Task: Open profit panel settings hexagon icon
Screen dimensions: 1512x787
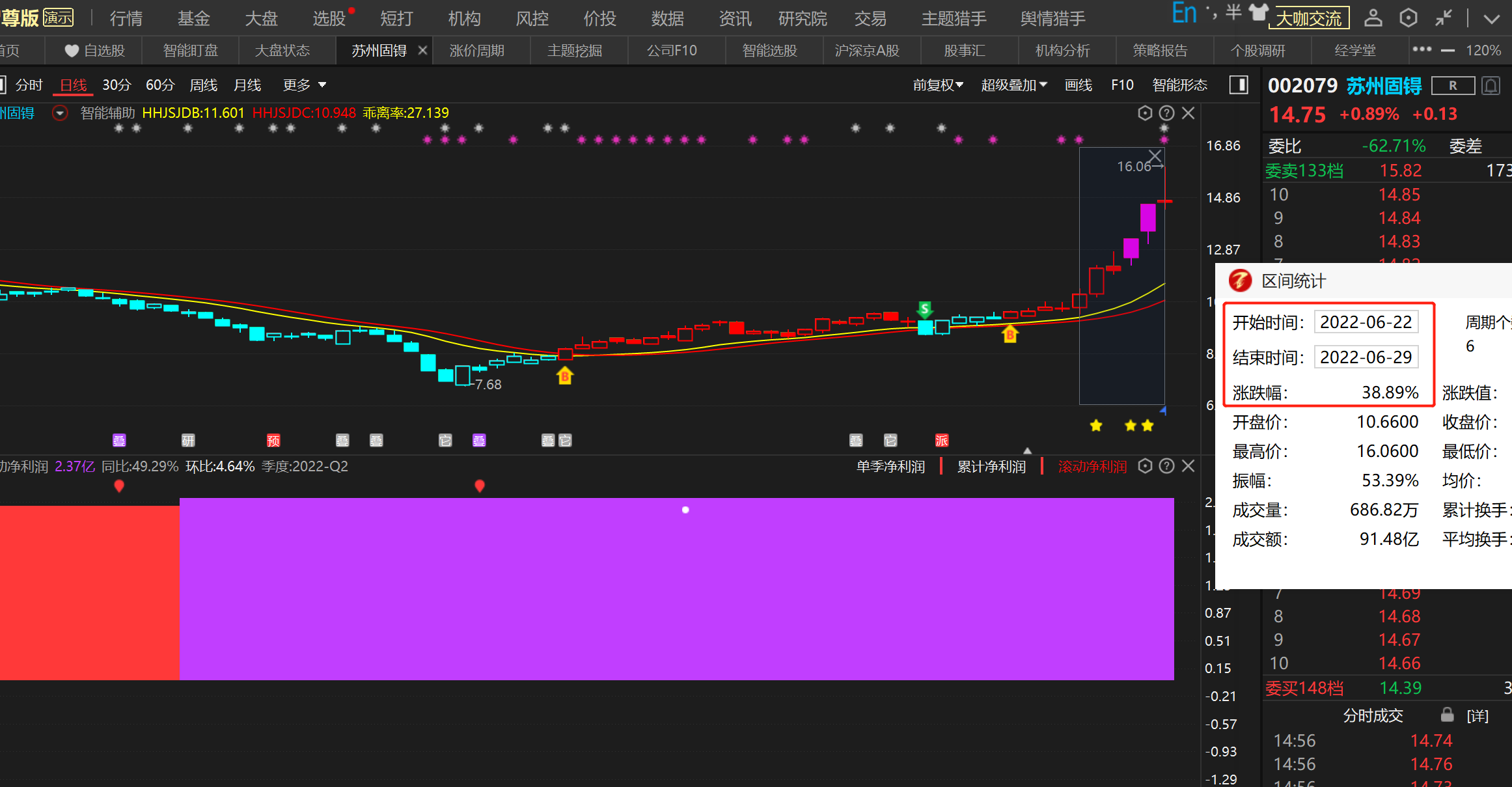Action: [1145, 466]
